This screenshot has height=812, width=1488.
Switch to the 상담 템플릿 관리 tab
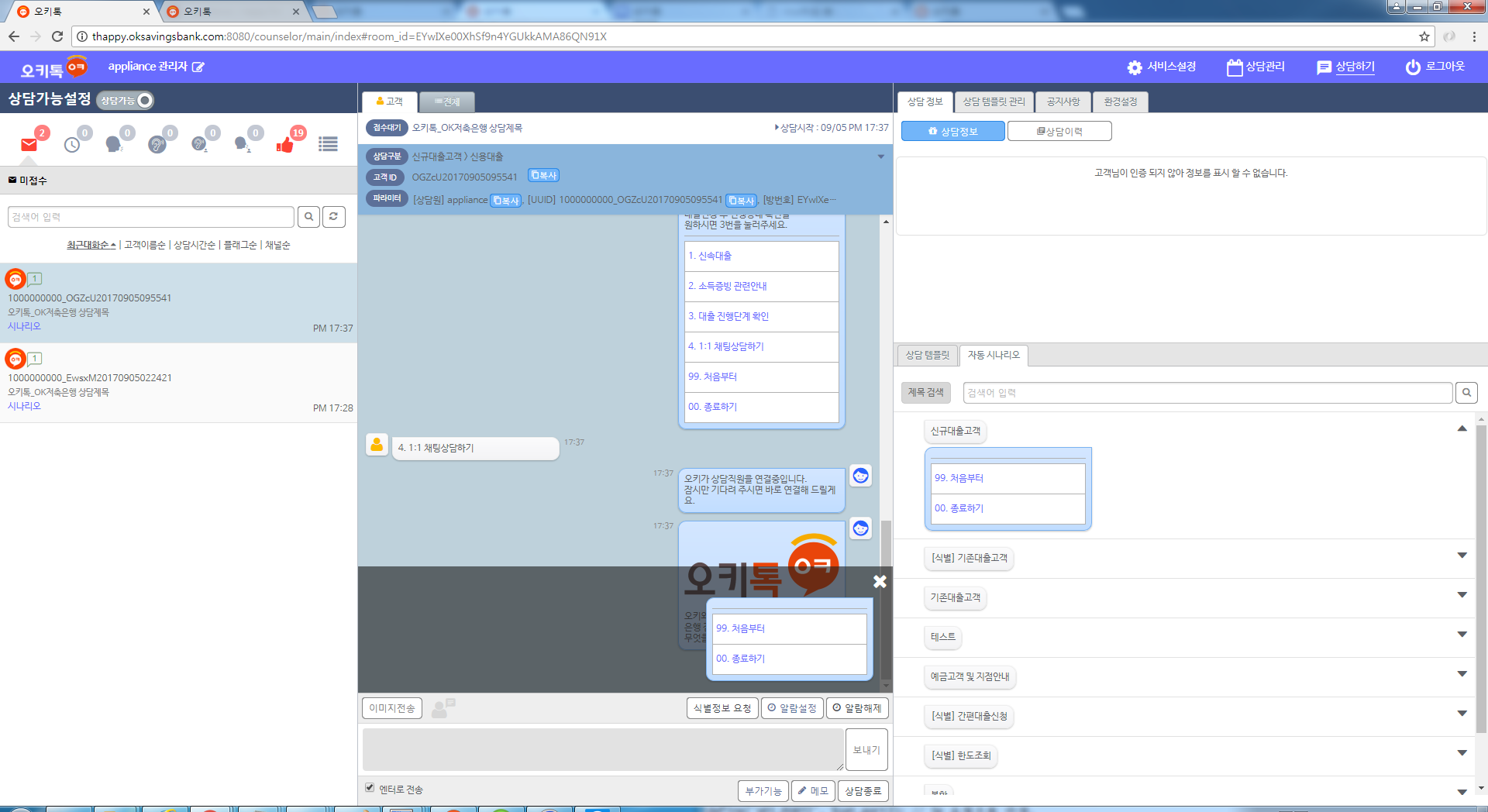pos(994,102)
